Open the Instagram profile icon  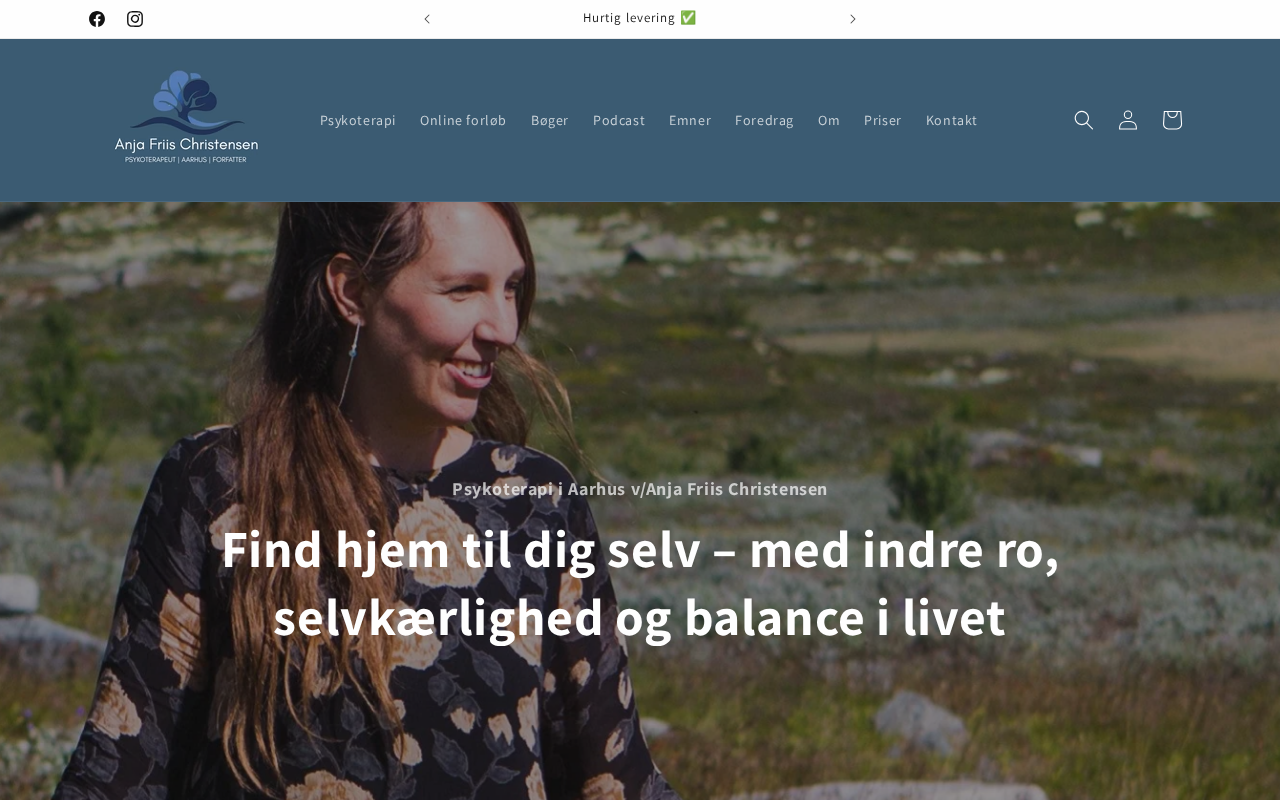point(135,19)
